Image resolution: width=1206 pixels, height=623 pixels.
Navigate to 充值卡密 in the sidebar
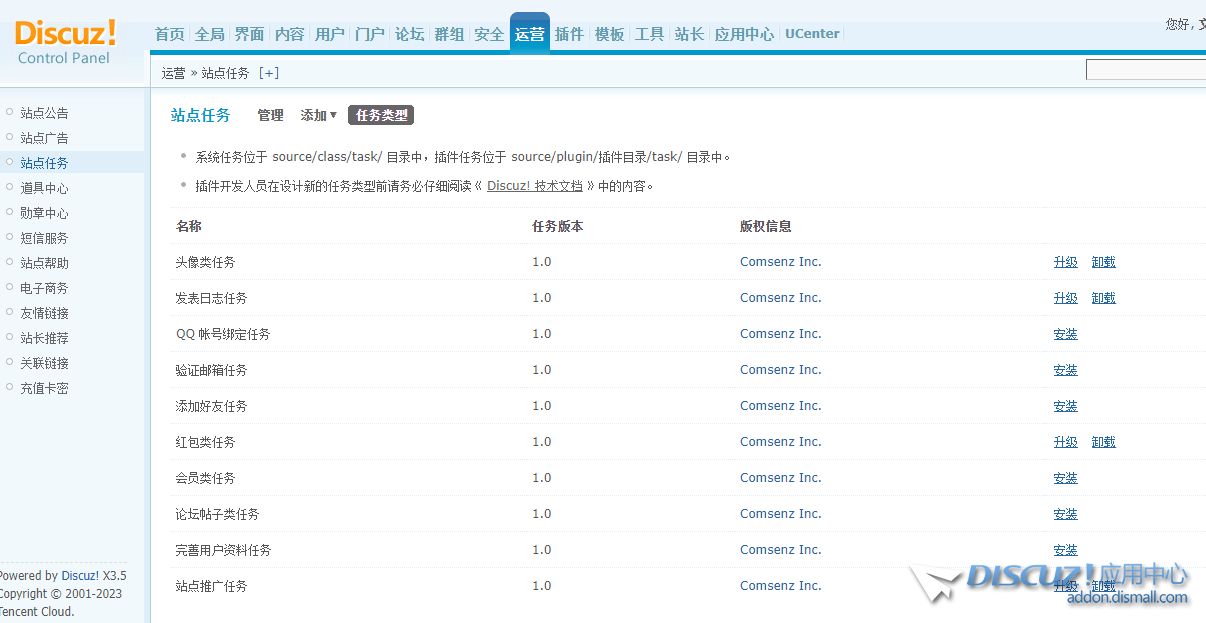point(44,388)
